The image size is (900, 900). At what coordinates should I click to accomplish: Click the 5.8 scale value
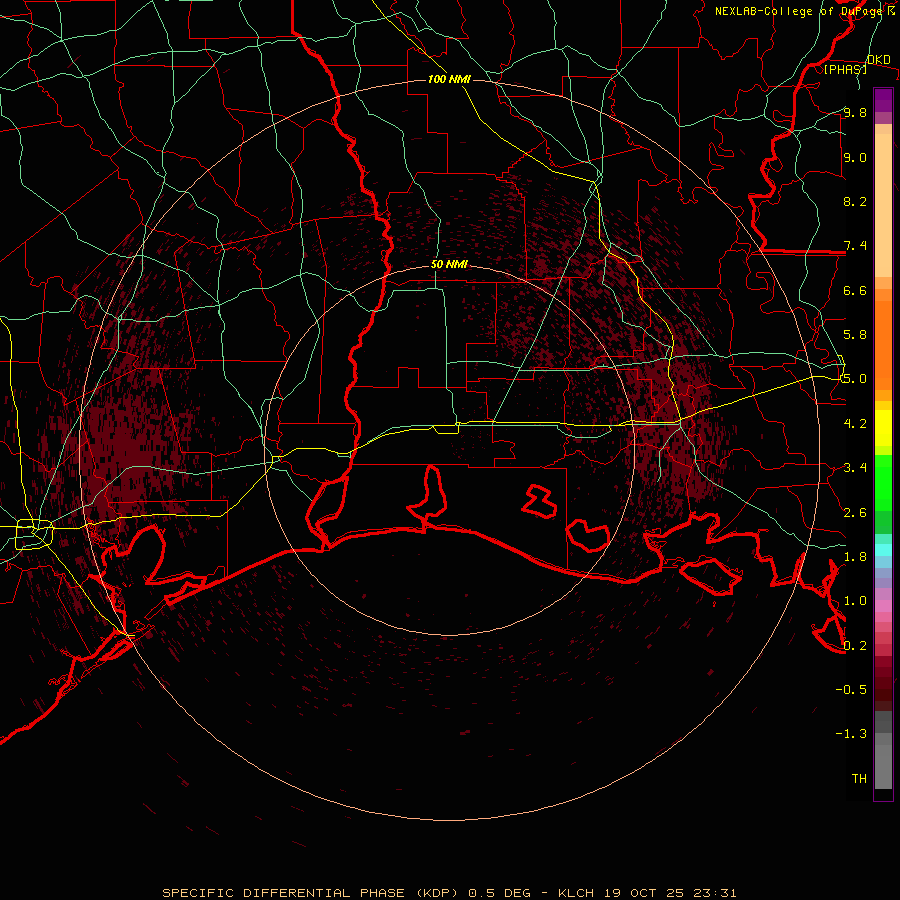855,335
